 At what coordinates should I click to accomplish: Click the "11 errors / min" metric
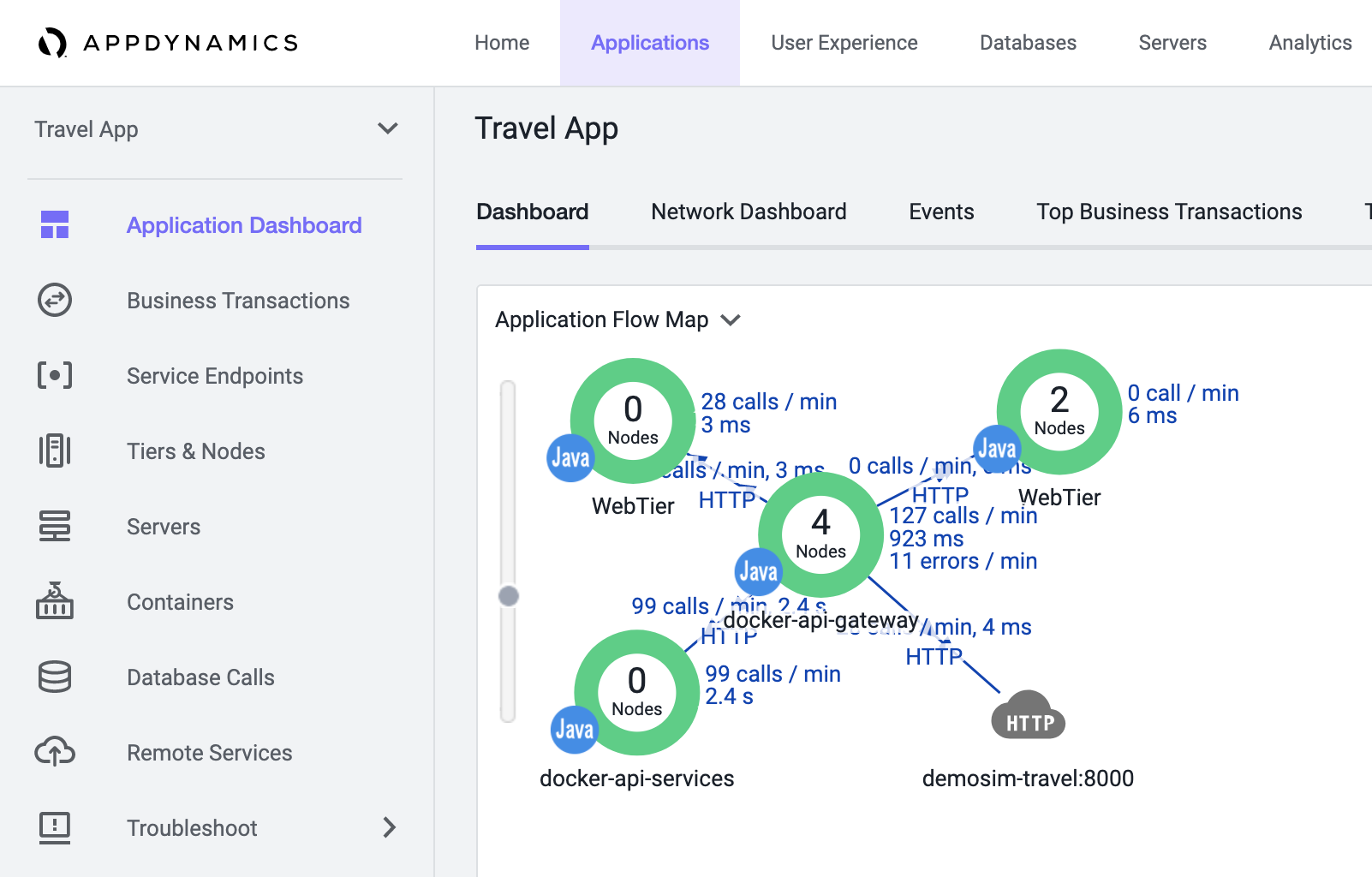[x=963, y=561]
